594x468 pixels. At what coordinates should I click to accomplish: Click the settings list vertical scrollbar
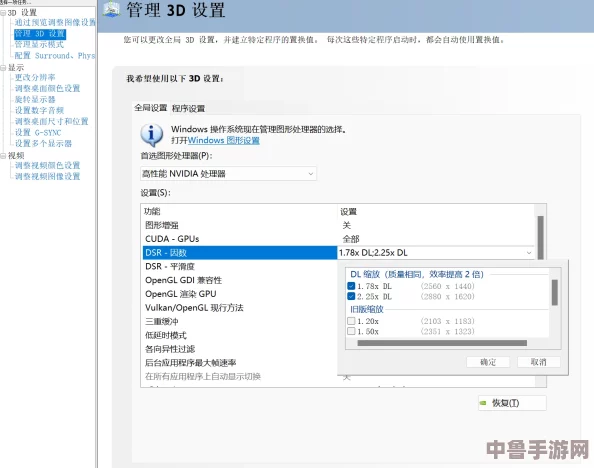pyautogui.click(x=541, y=238)
